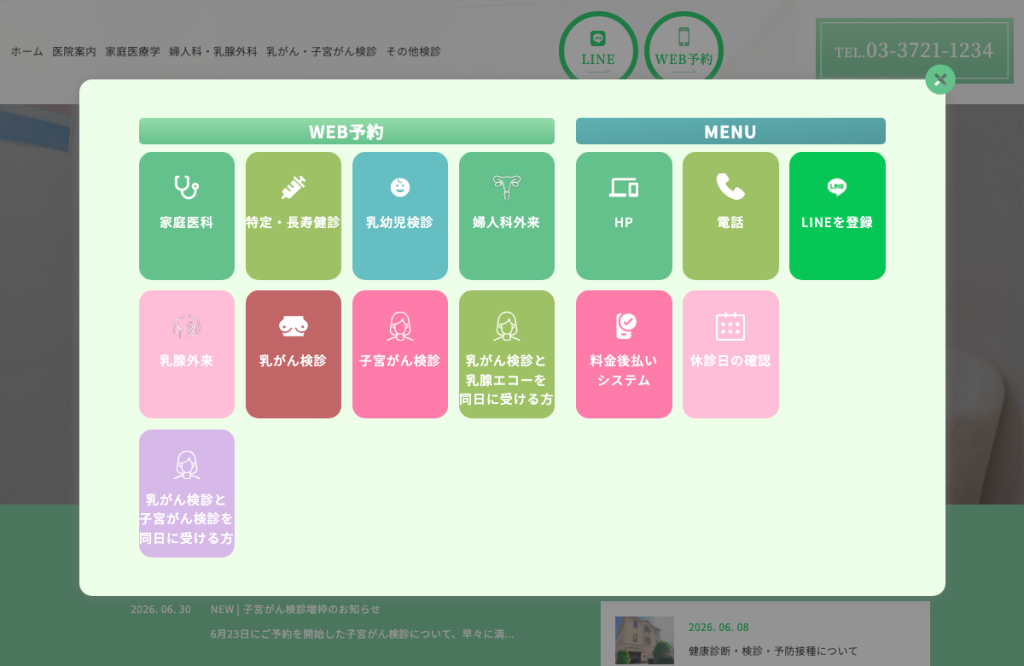Open 医院案内 in the navigation menu
Screen dimensions: 1024x666
74,52
